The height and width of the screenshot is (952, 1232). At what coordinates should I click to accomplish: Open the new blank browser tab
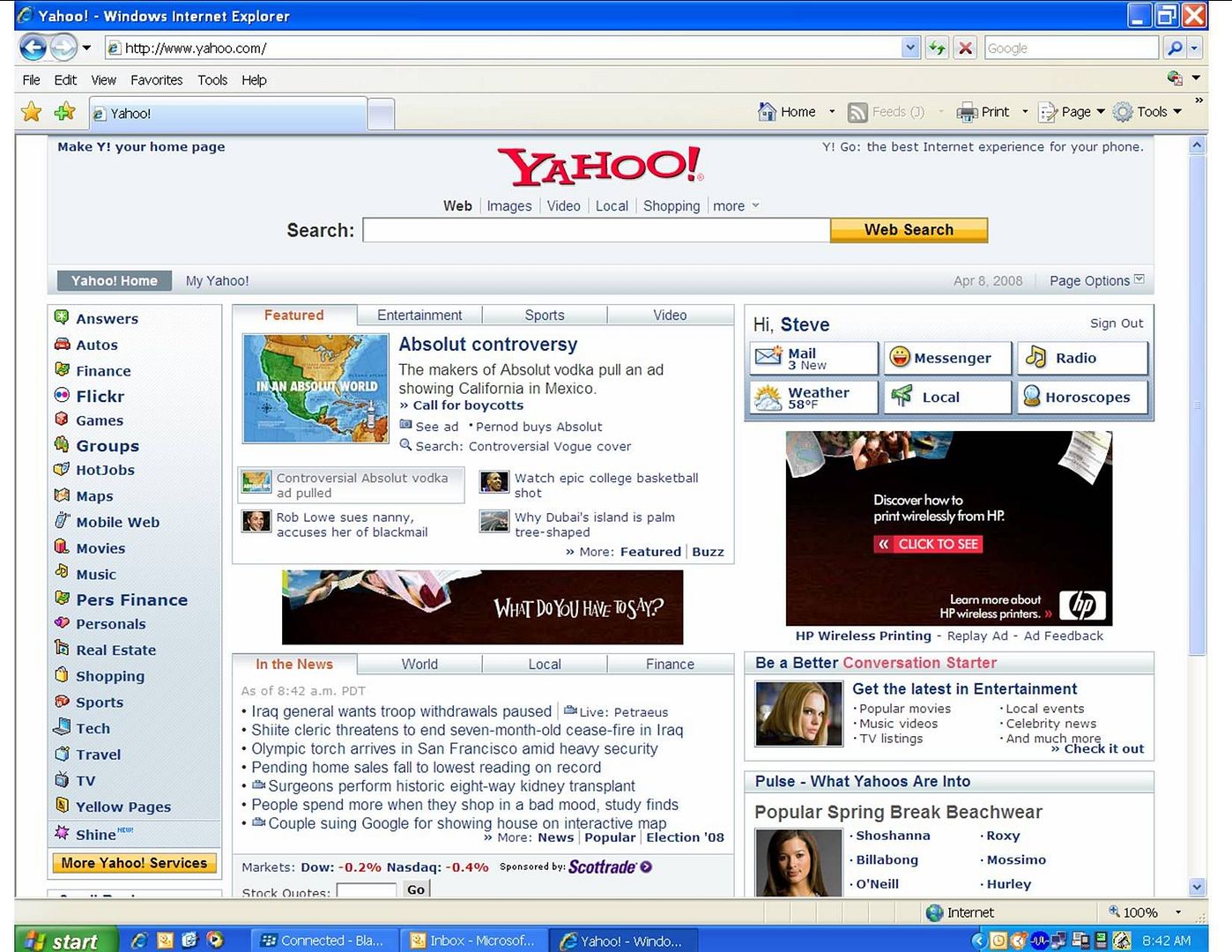click(381, 114)
